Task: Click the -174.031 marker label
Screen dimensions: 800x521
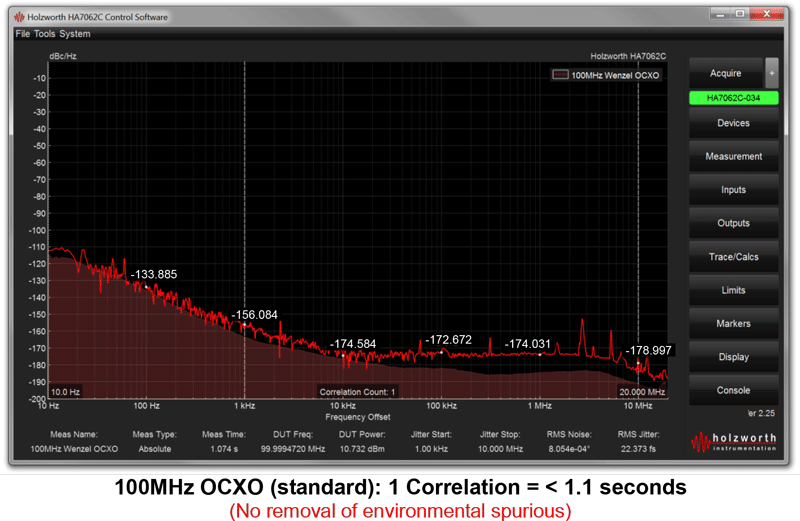Action: [x=528, y=344]
